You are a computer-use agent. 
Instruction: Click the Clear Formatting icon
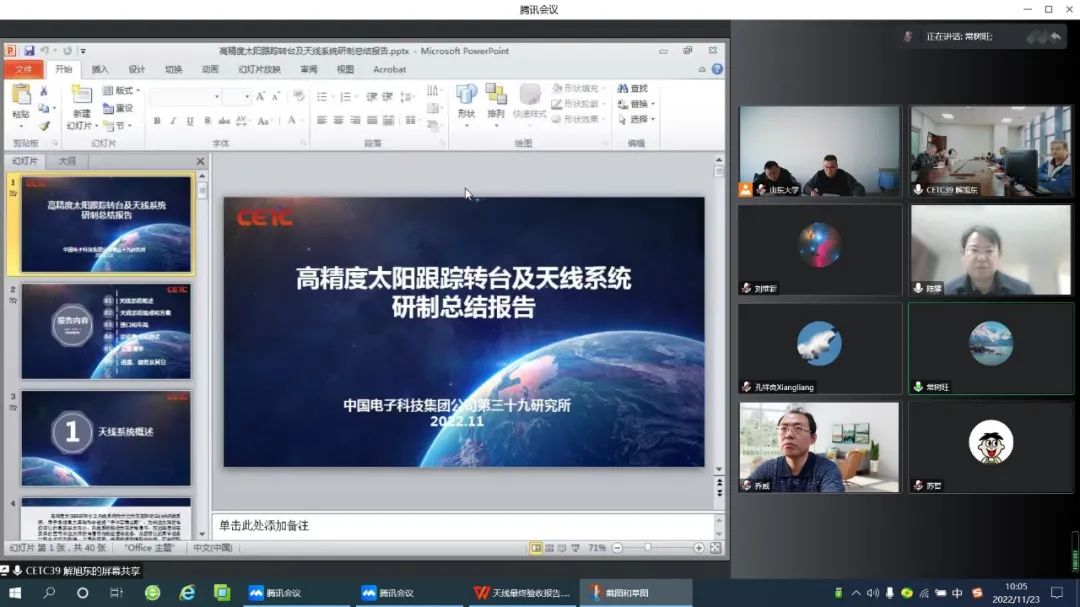click(299, 96)
